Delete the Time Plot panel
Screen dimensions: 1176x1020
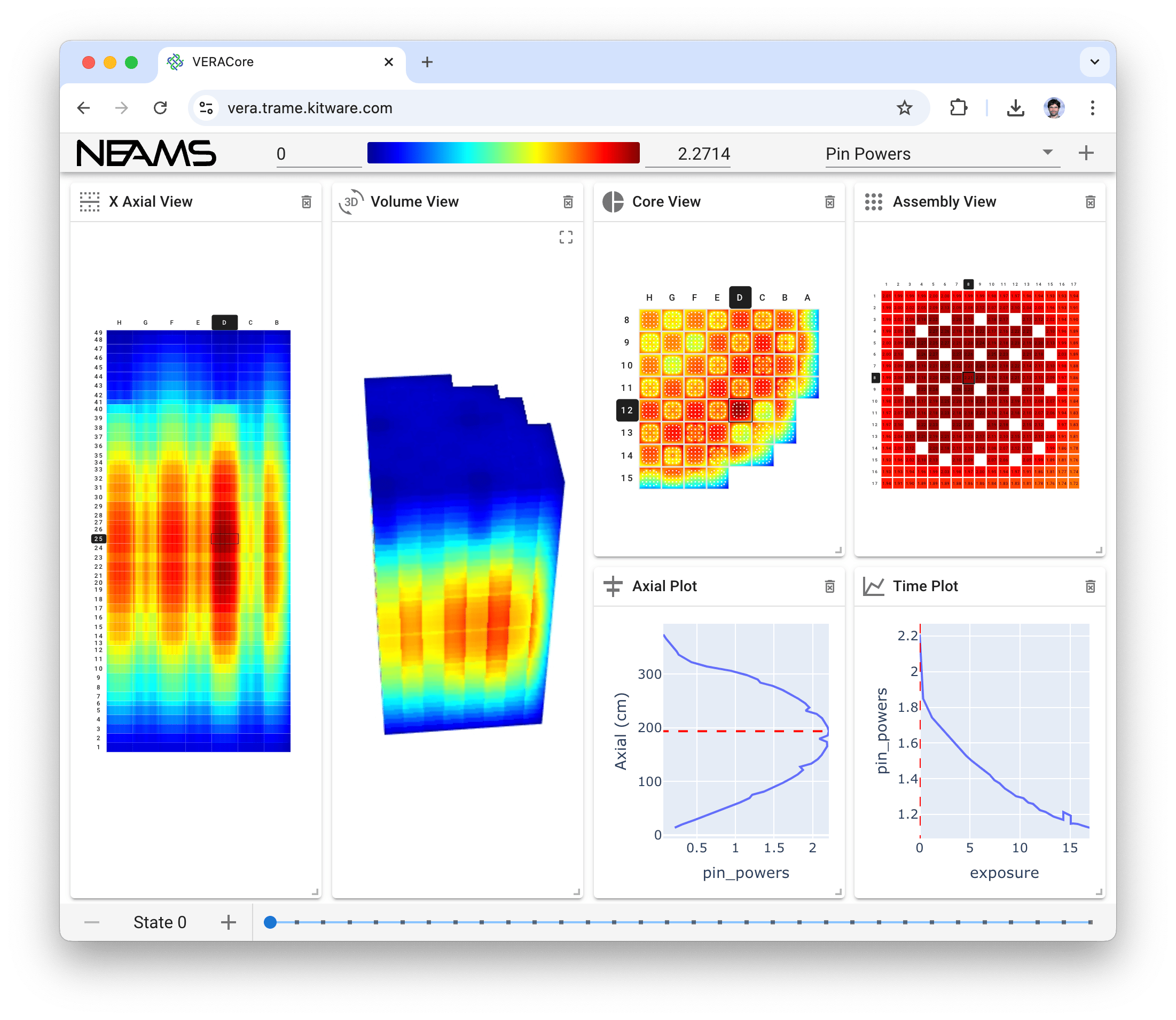click(x=1089, y=587)
